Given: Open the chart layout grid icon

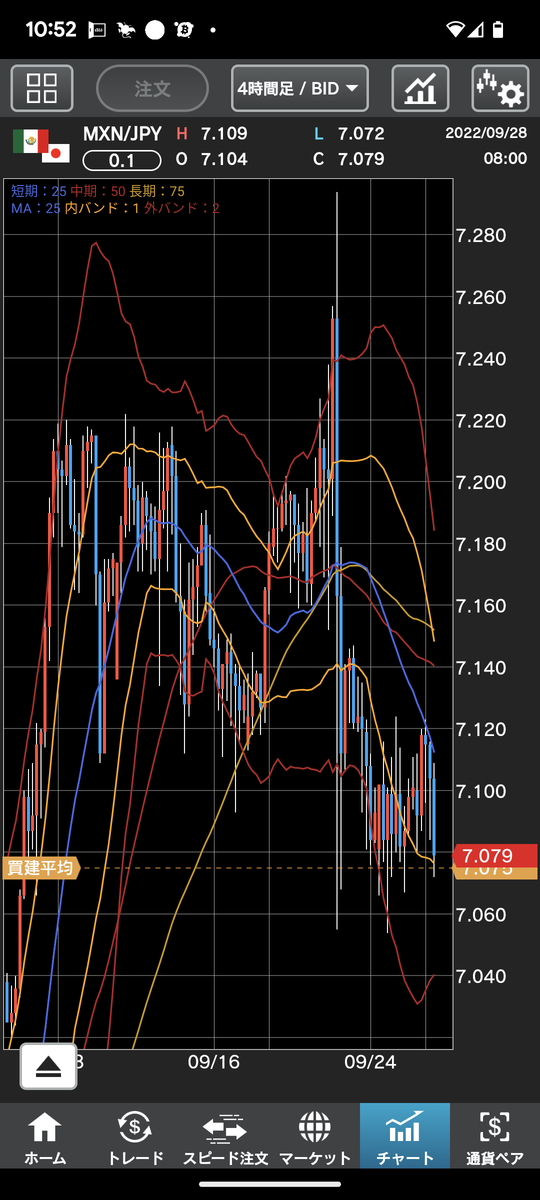Looking at the screenshot, I should tap(42, 88).
